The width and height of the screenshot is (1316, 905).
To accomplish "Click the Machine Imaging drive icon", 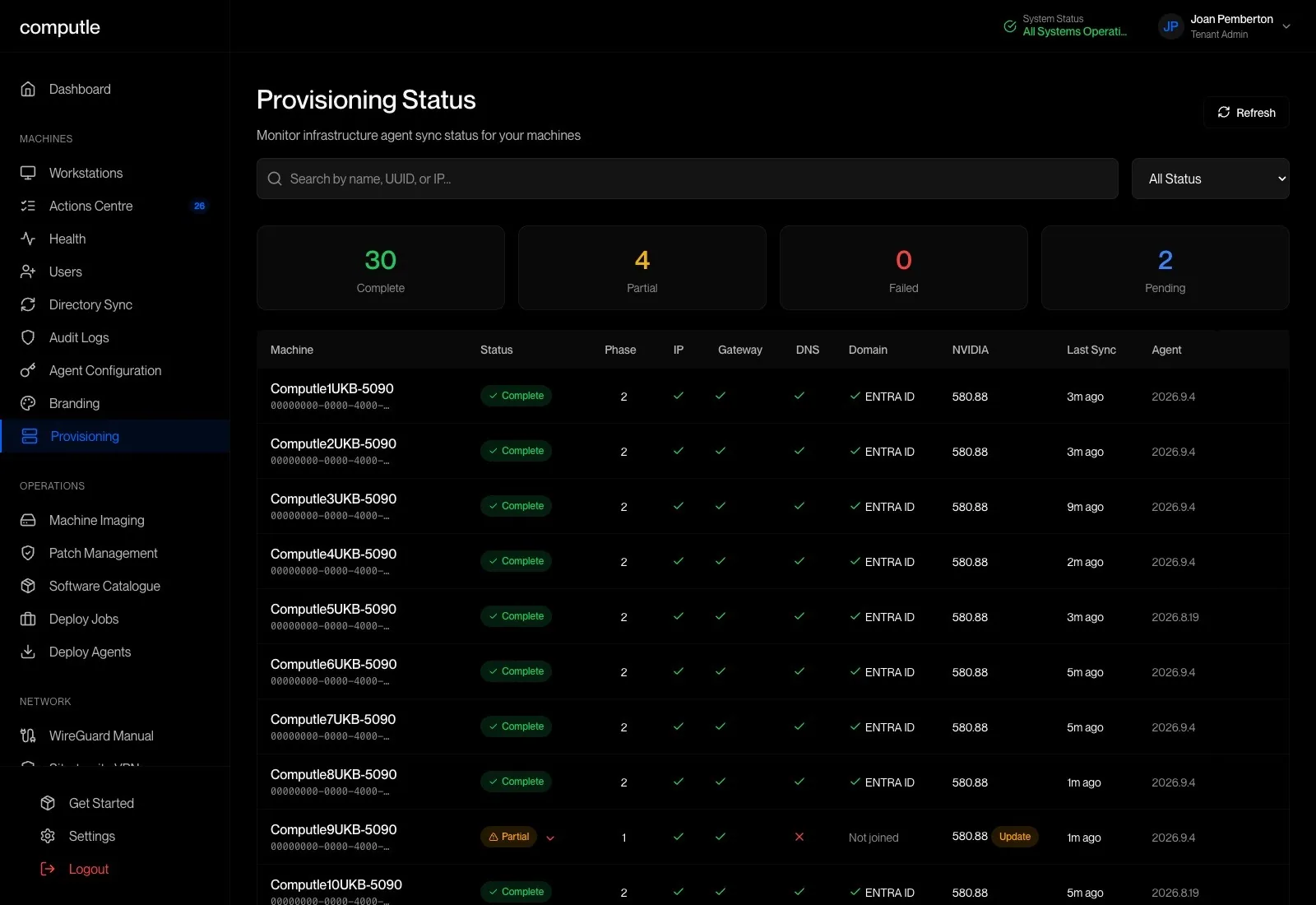I will pos(28,520).
